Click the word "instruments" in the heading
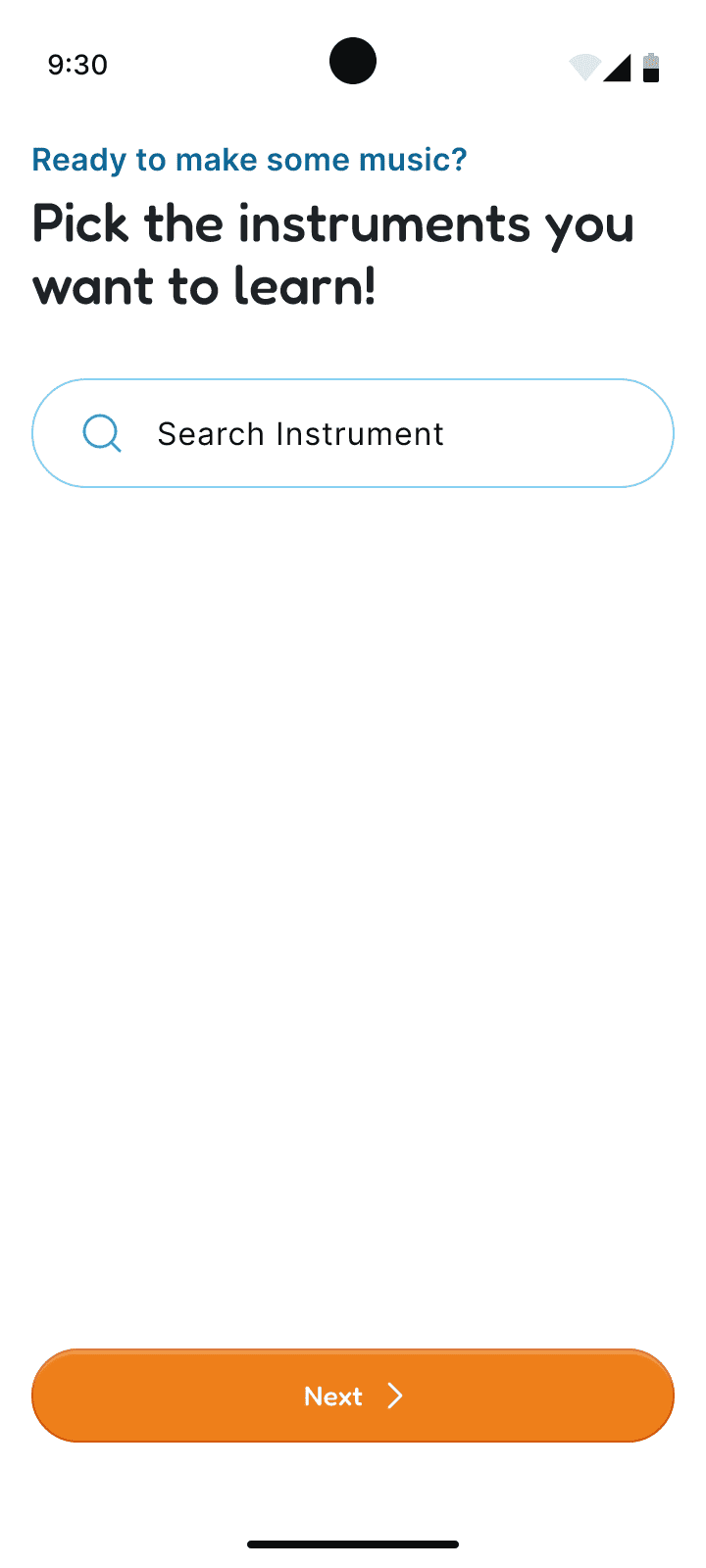This screenshot has height=1568, width=706. click(383, 223)
